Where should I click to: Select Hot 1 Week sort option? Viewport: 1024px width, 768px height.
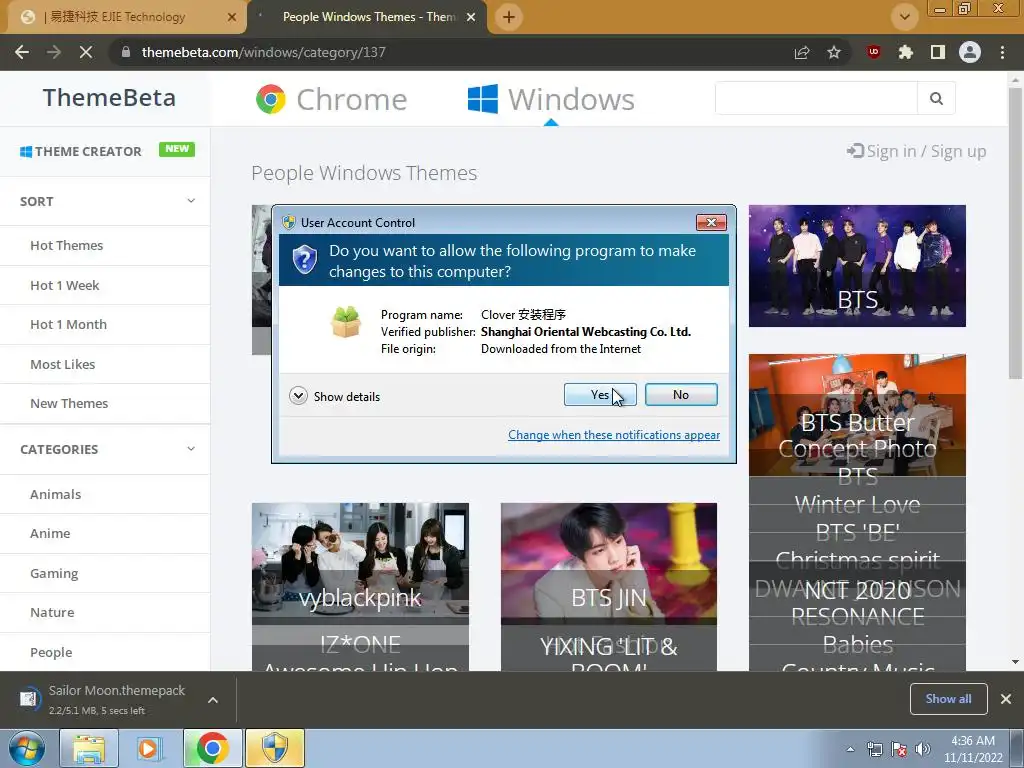65,285
